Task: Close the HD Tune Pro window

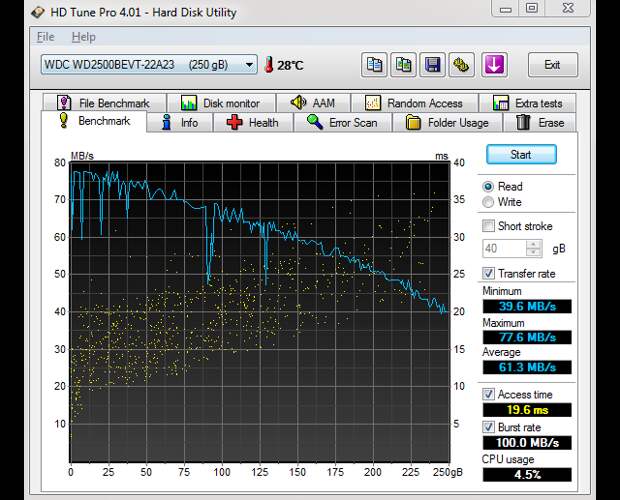Action: point(568,8)
